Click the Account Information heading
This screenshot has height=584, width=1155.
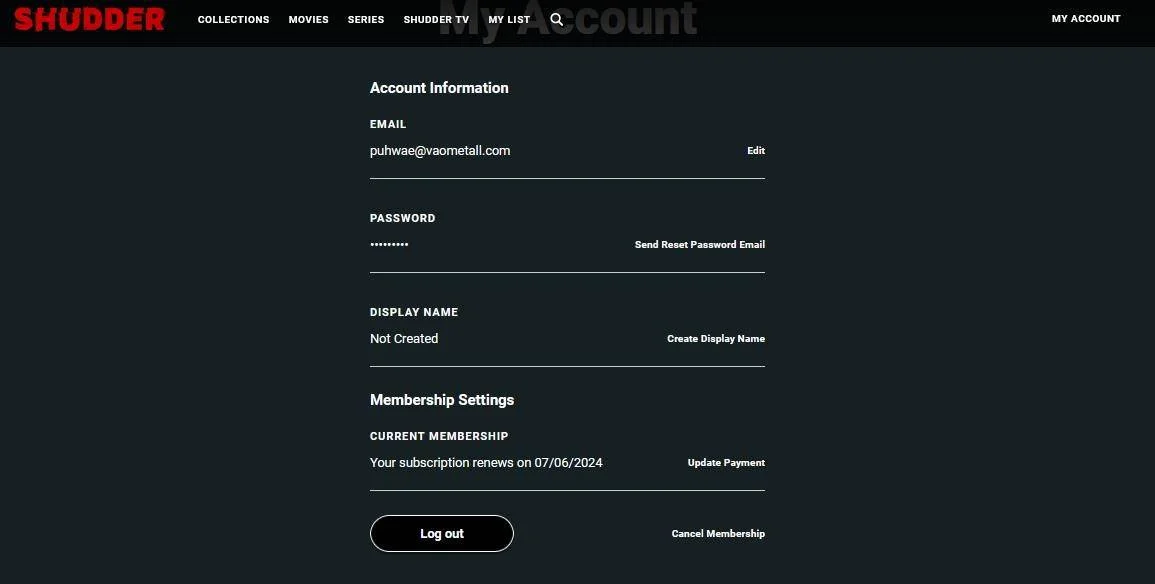[439, 88]
